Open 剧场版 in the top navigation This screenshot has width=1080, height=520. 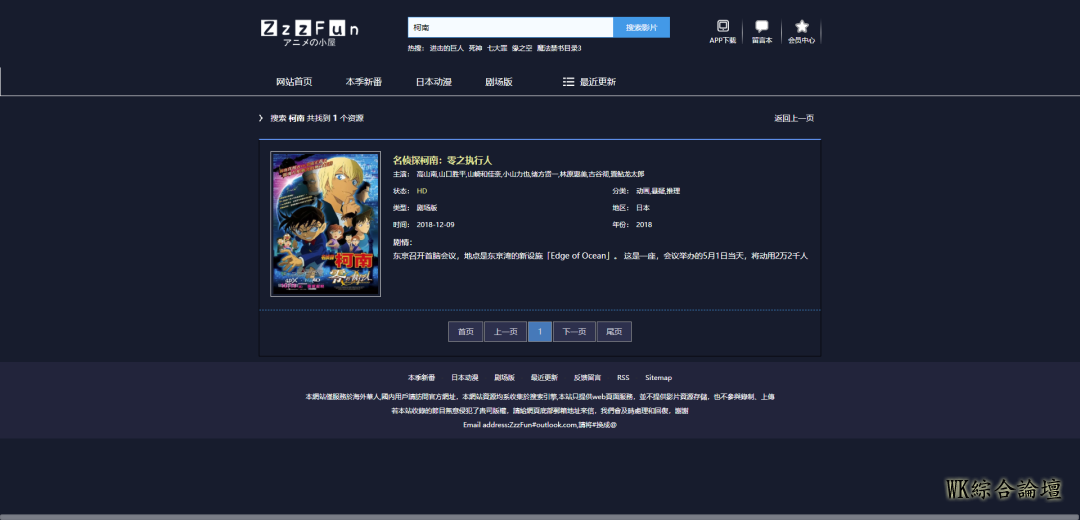click(499, 82)
